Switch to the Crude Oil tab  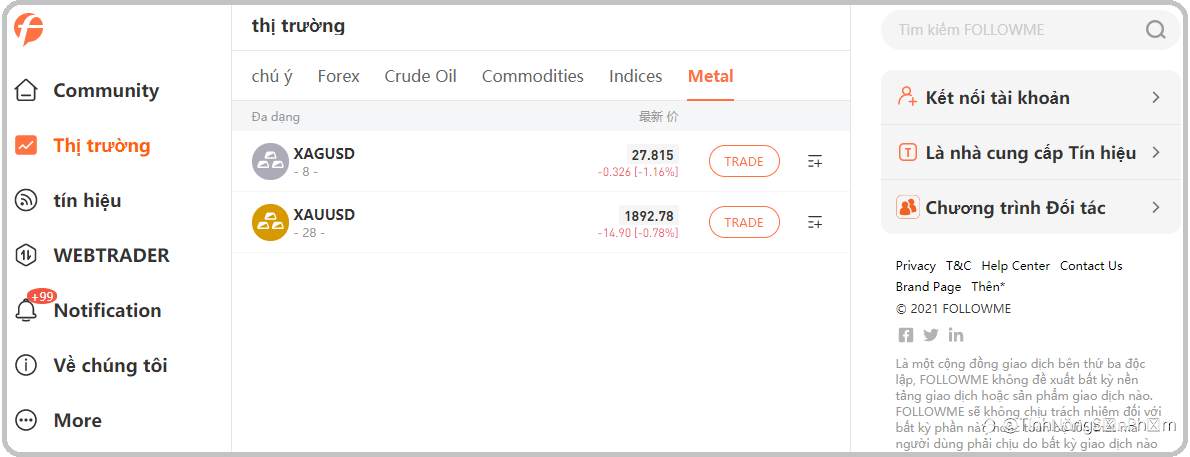tap(420, 76)
